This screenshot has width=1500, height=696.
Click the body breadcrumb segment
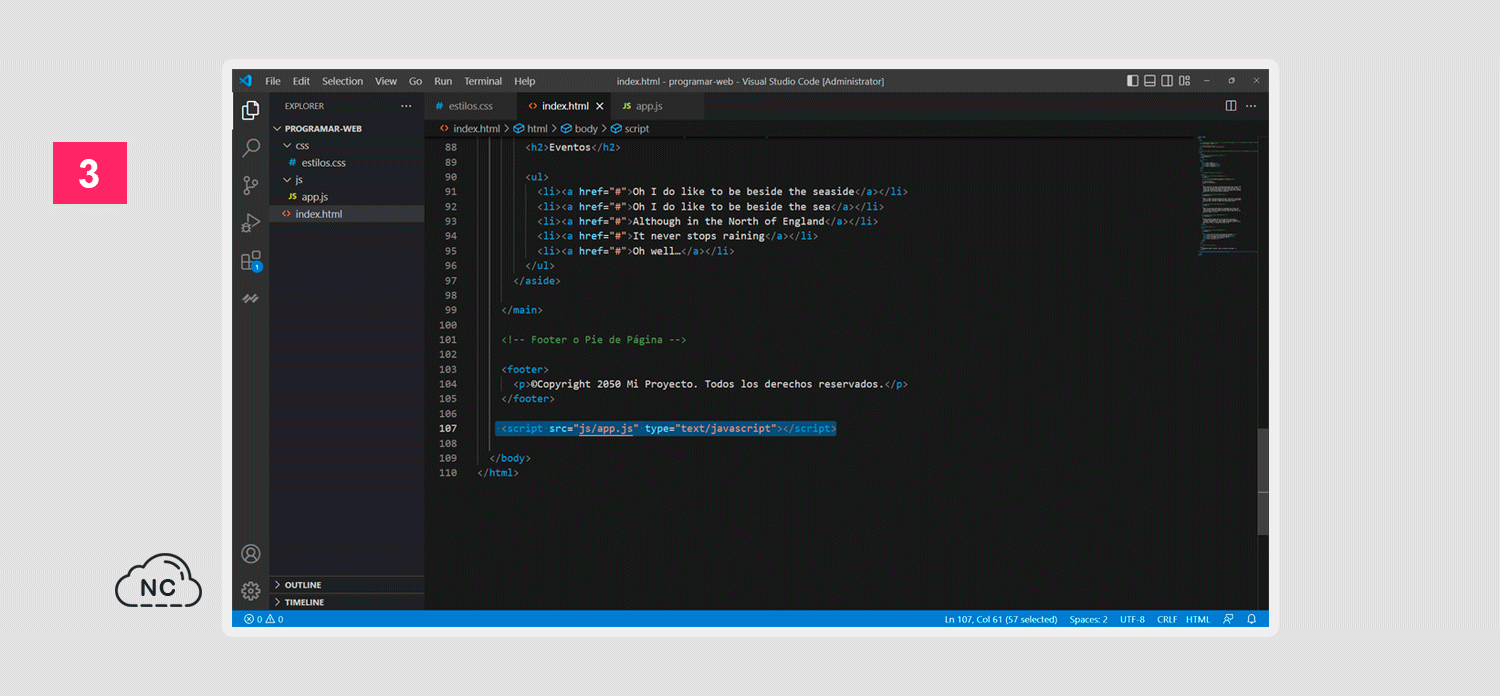tap(586, 129)
